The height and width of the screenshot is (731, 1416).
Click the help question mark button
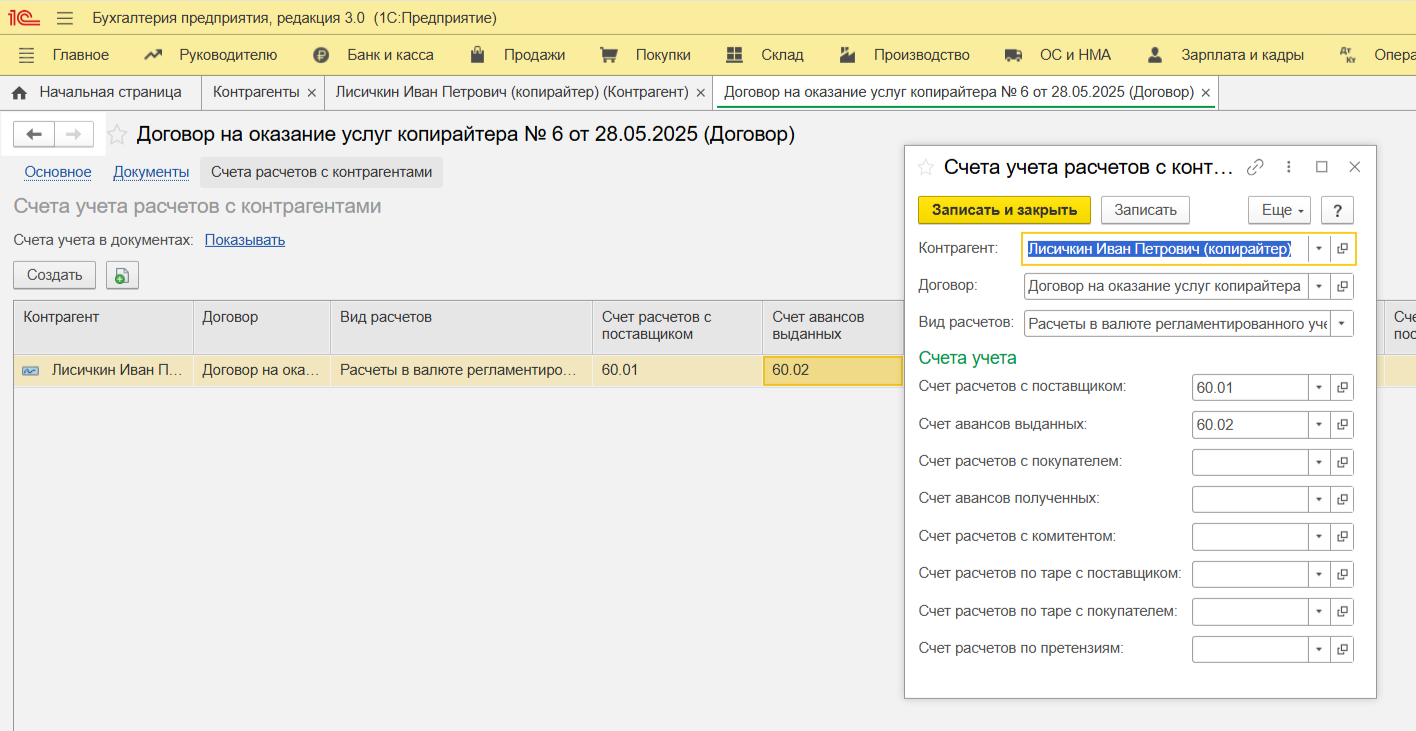(1337, 210)
